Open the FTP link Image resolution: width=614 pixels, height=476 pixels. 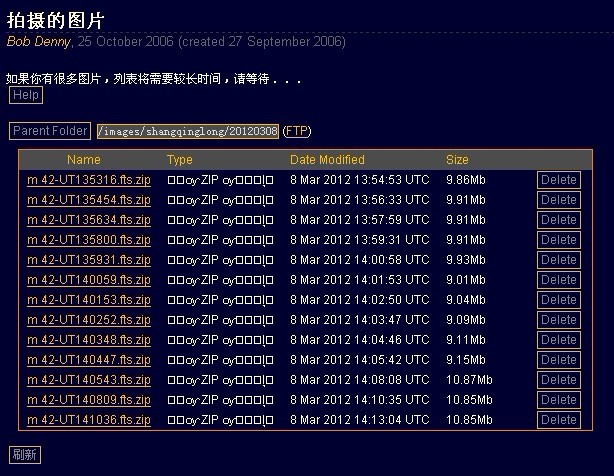pyautogui.click(x=296, y=131)
